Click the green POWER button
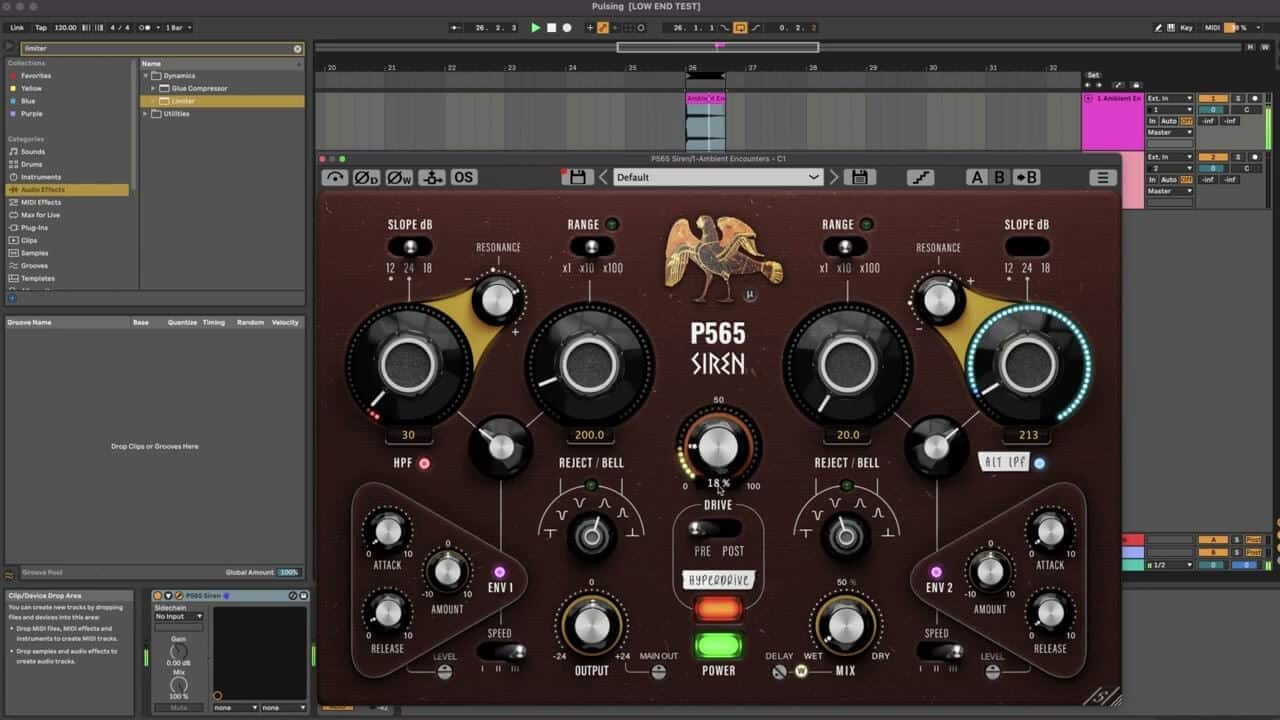Viewport: 1280px width, 720px height. click(718, 645)
